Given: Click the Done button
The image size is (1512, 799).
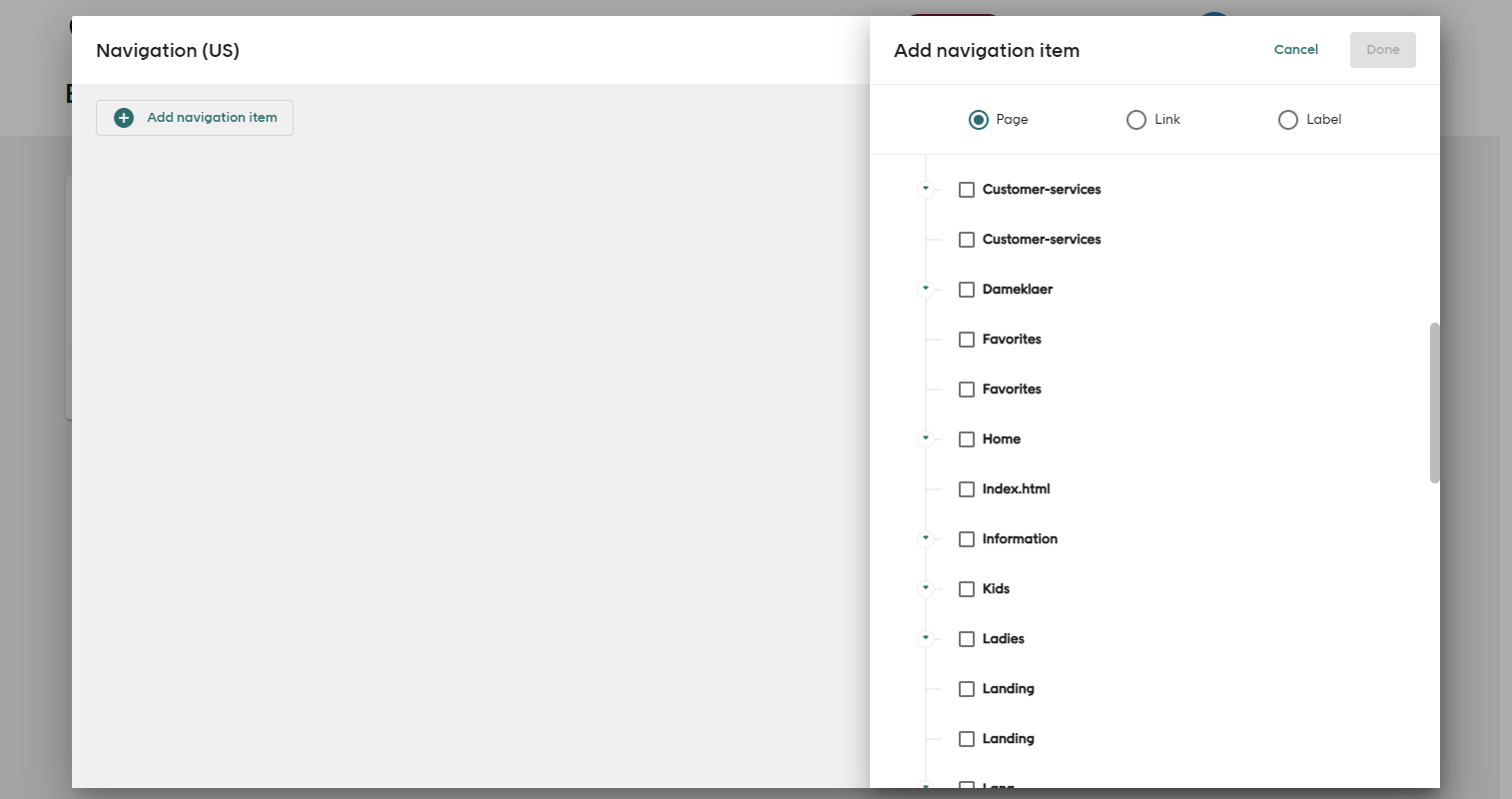Looking at the screenshot, I should tap(1382, 50).
